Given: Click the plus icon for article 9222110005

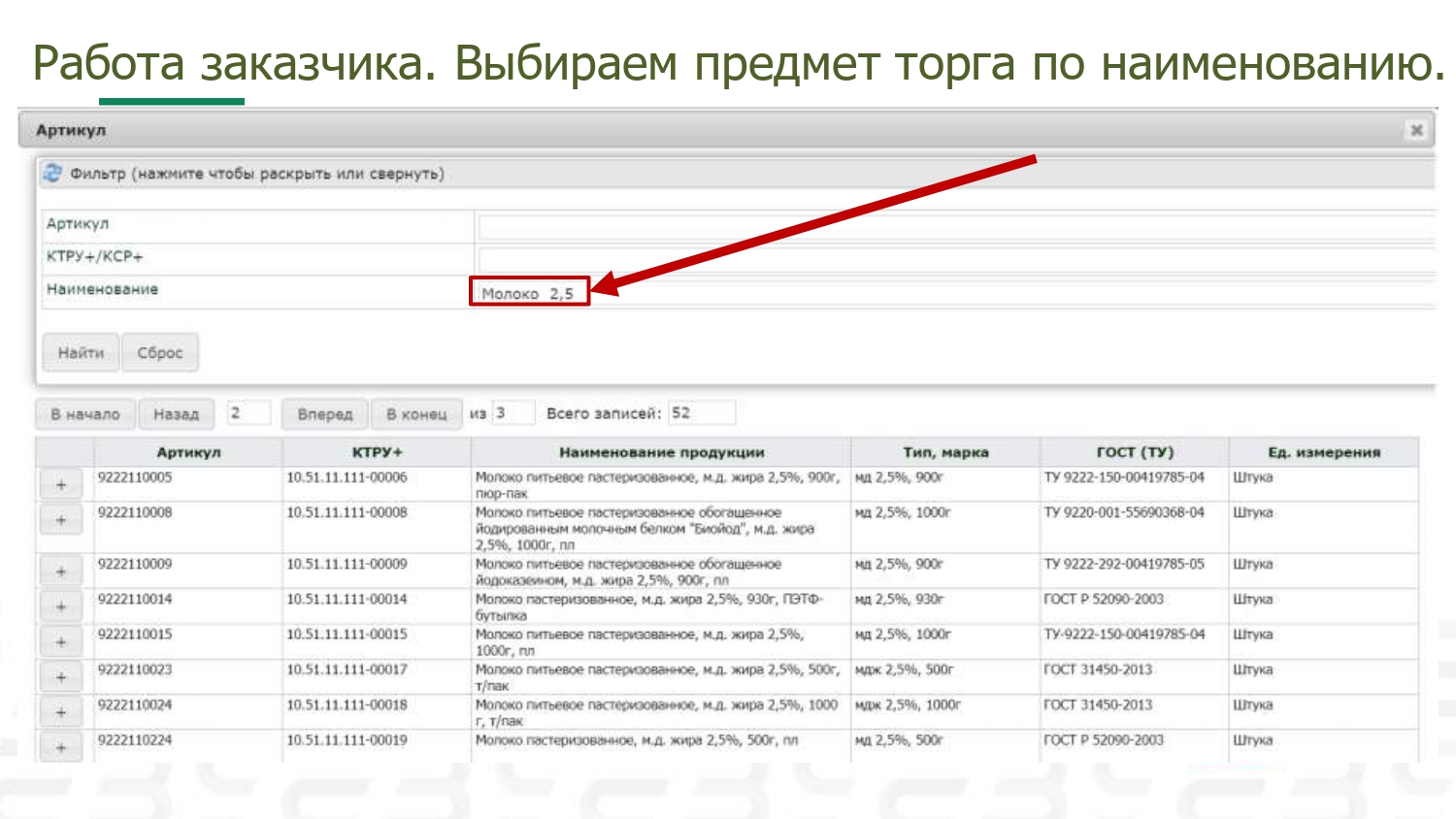Looking at the screenshot, I should (61, 485).
